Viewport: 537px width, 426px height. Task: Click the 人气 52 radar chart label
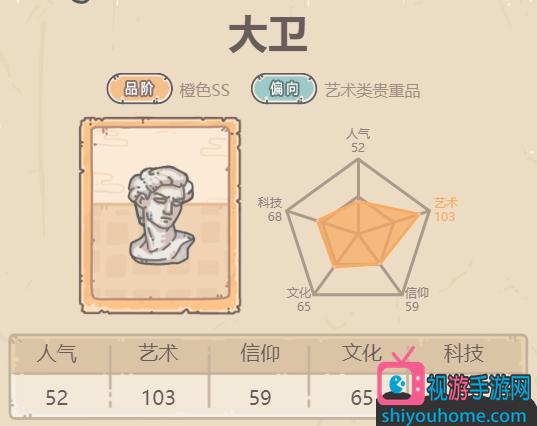click(358, 140)
